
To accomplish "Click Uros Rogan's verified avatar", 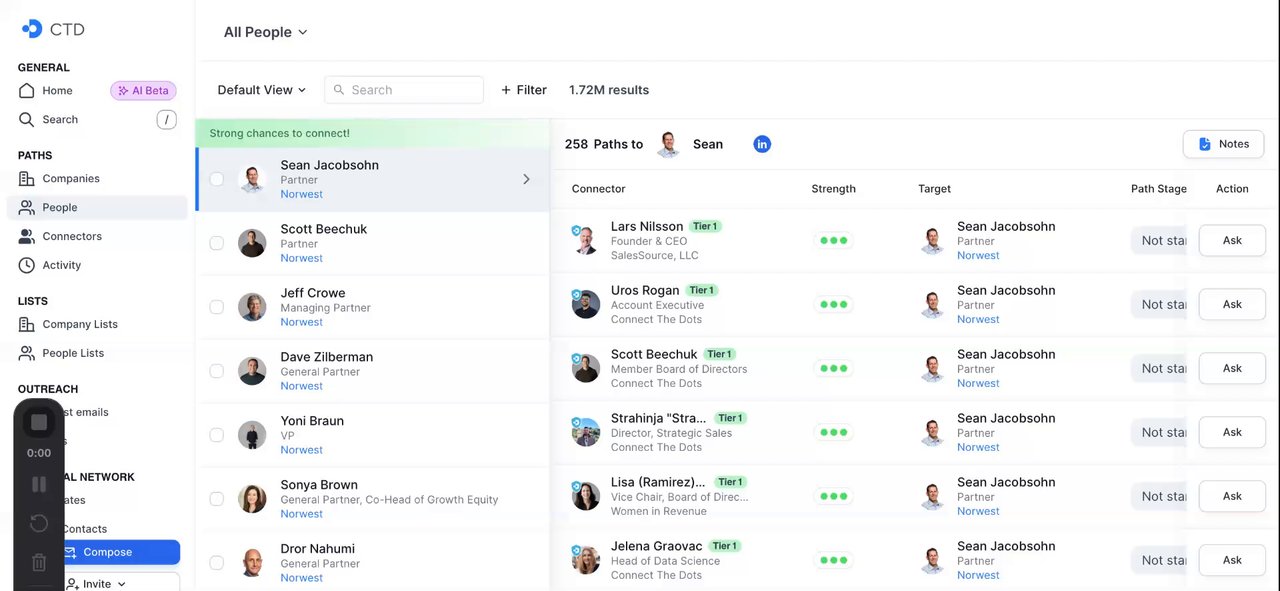I will tap(585, 304).
